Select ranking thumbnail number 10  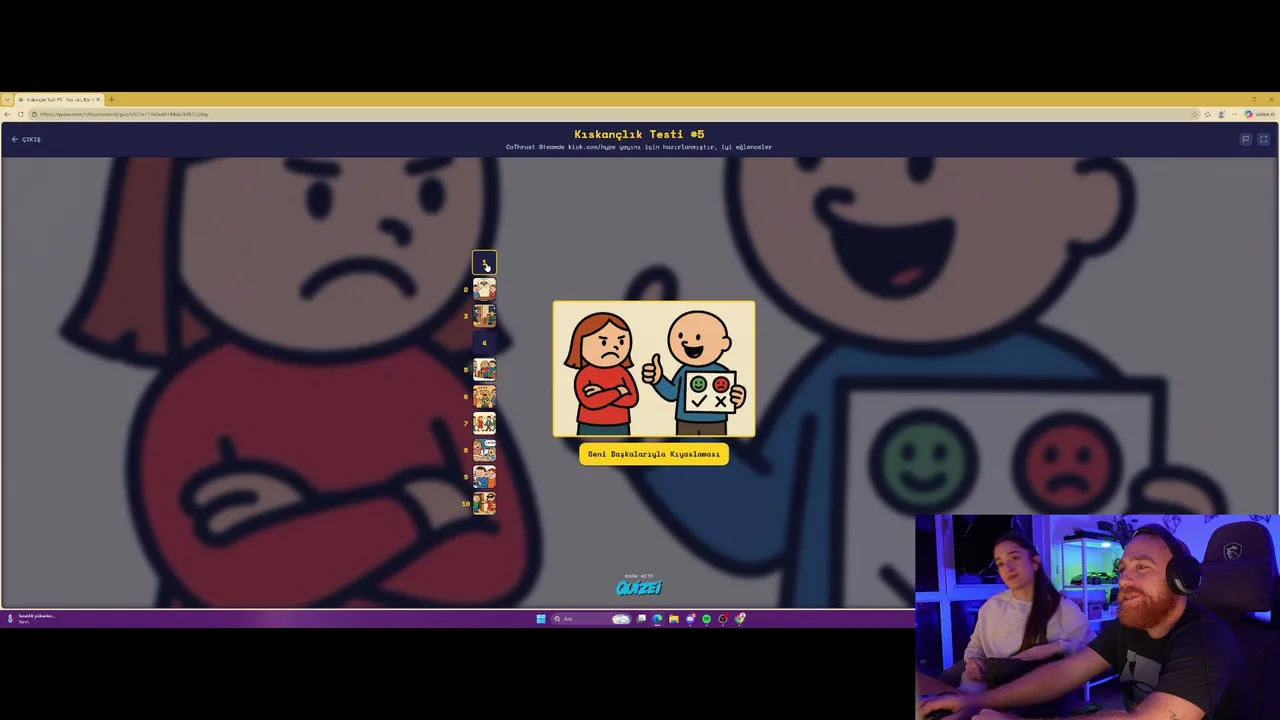[484, 503]
